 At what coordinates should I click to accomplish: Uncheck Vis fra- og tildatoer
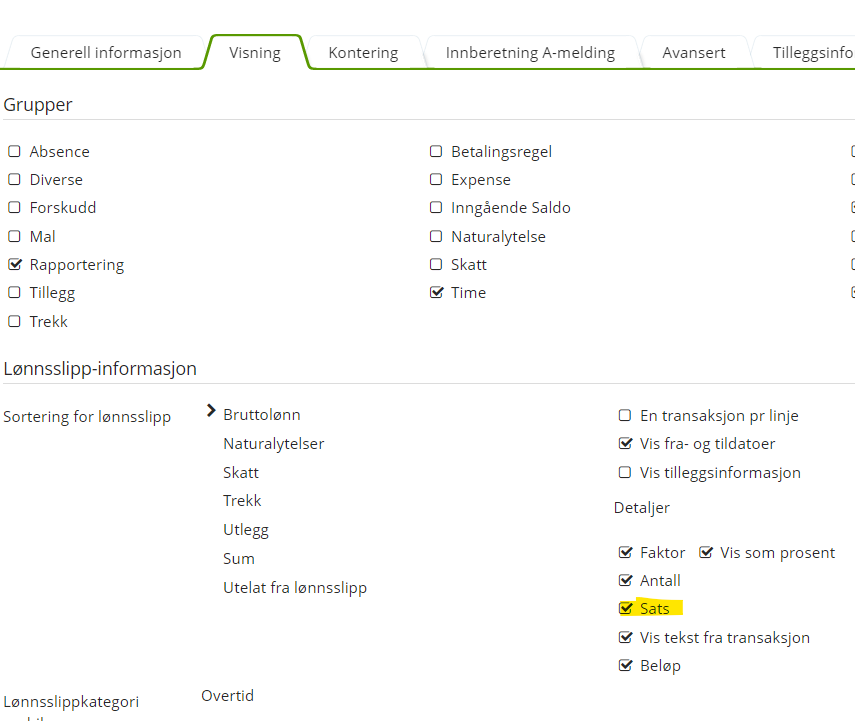click(x=625, y=444)
